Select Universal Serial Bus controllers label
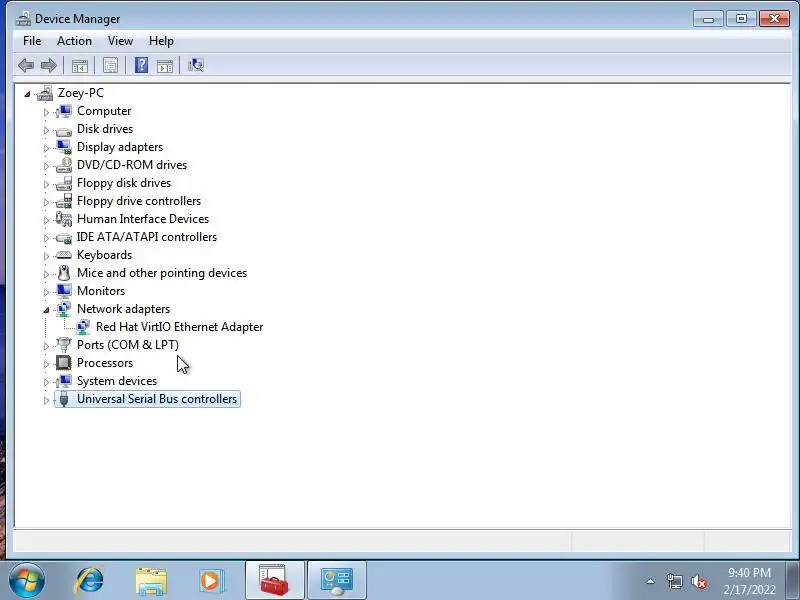 pyautogui.click(x=157, y=399)
